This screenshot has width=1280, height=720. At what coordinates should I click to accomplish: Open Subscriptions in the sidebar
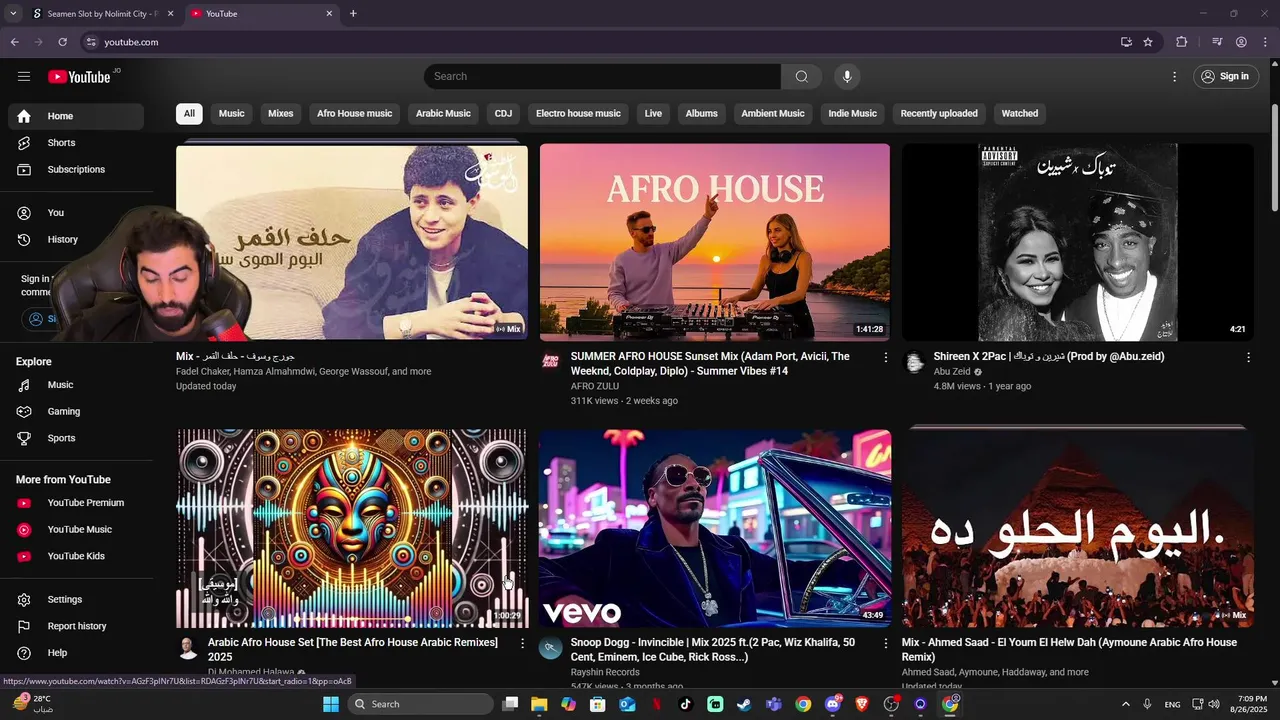76,170
